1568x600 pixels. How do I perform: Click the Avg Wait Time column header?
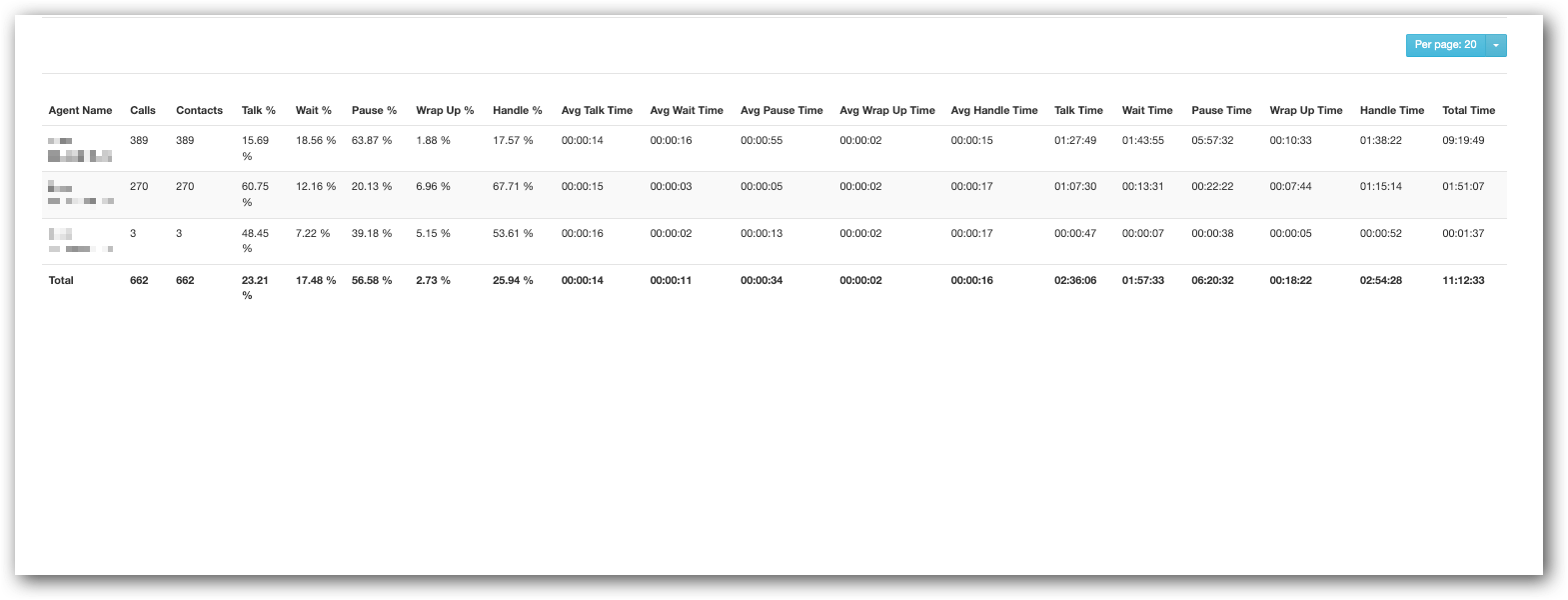[687, 111]
